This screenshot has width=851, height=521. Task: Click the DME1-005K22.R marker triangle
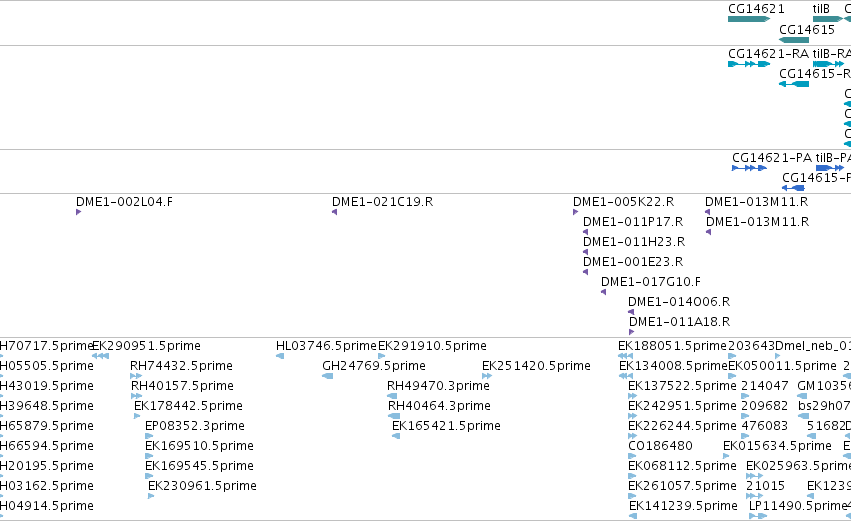pyautogui.click(x=576, y=212)
